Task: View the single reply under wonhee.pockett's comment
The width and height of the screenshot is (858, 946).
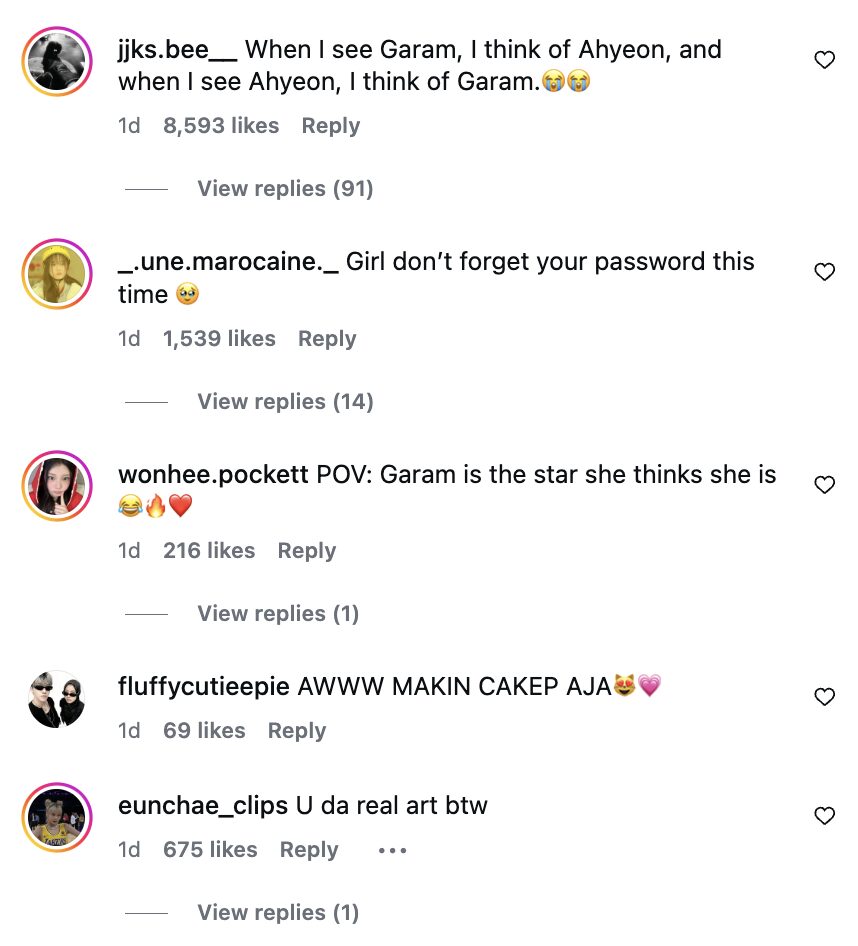Action: (x=277, y=613)
